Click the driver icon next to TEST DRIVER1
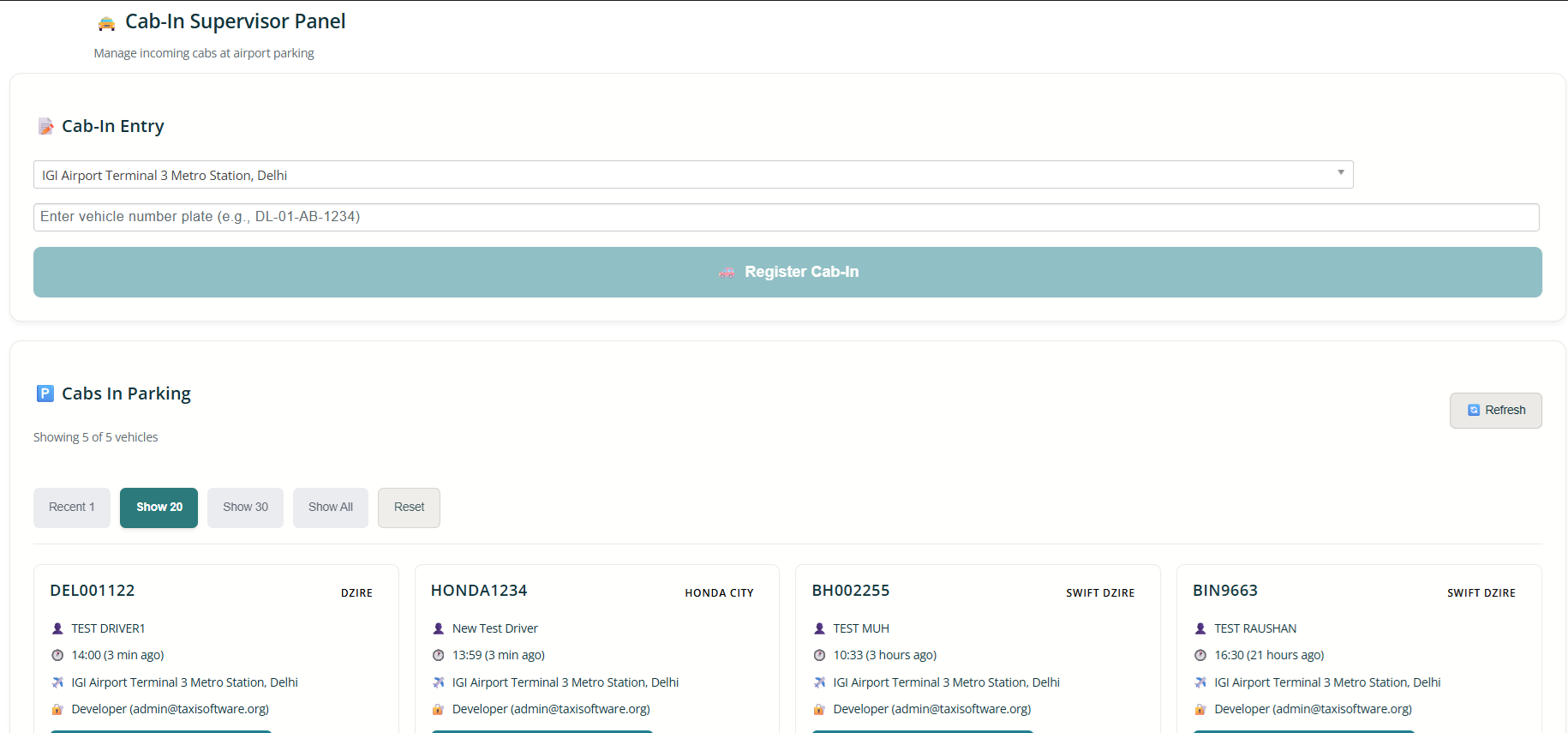The height and width of the screenshot is (733, 1568). click(57, 628)
